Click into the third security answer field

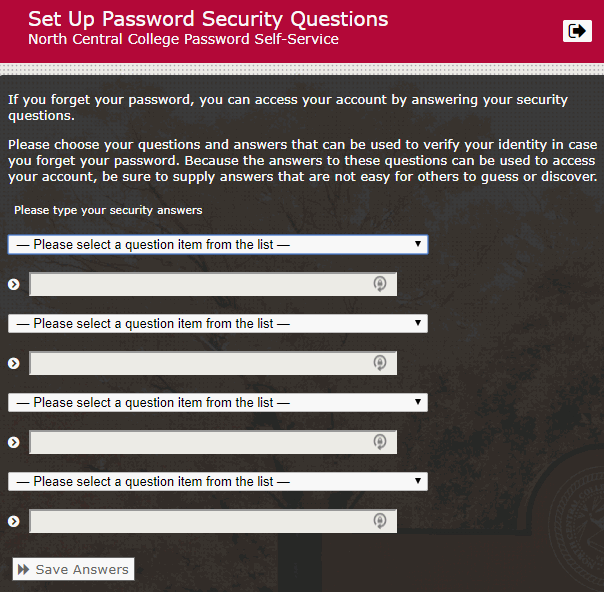pos(200,442)
